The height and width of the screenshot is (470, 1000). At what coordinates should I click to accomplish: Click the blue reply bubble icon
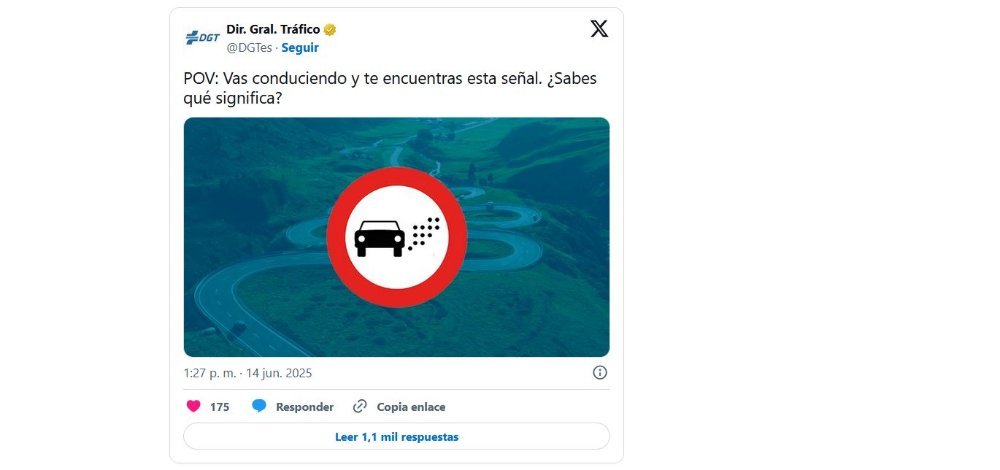click(259, 406)
